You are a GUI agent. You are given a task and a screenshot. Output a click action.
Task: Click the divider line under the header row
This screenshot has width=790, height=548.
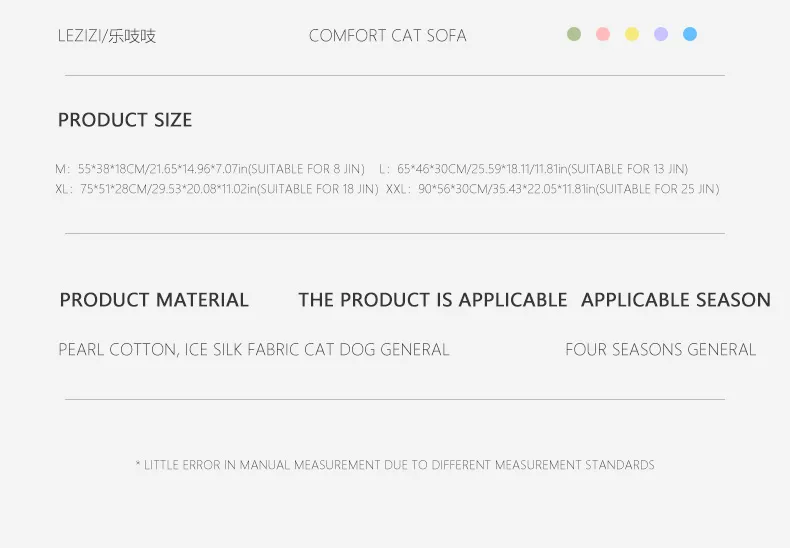(395, 75)
